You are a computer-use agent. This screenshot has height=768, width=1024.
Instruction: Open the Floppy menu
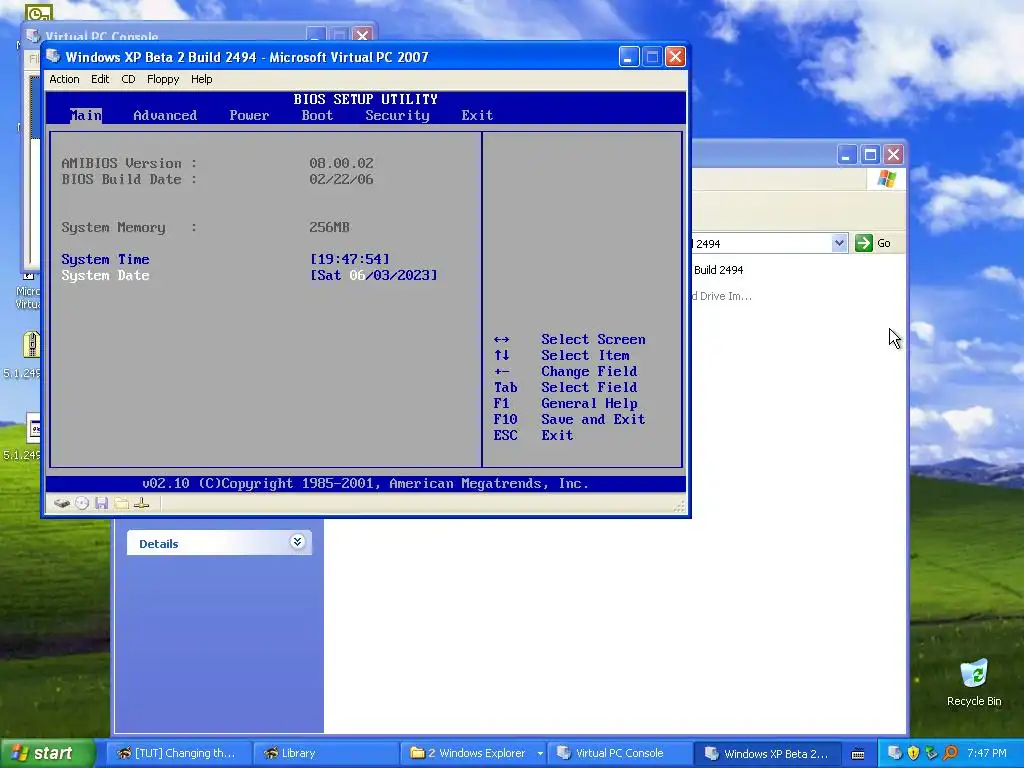[x=163, y=79]
